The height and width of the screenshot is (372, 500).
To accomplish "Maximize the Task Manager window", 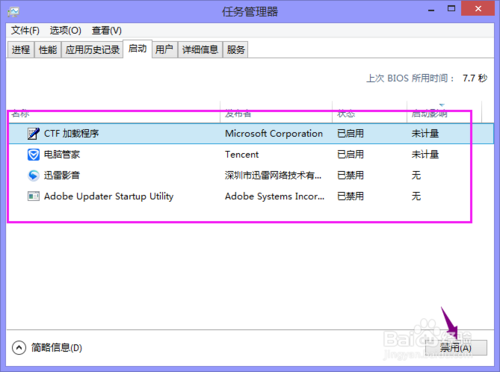I will [x=451, y=9].
